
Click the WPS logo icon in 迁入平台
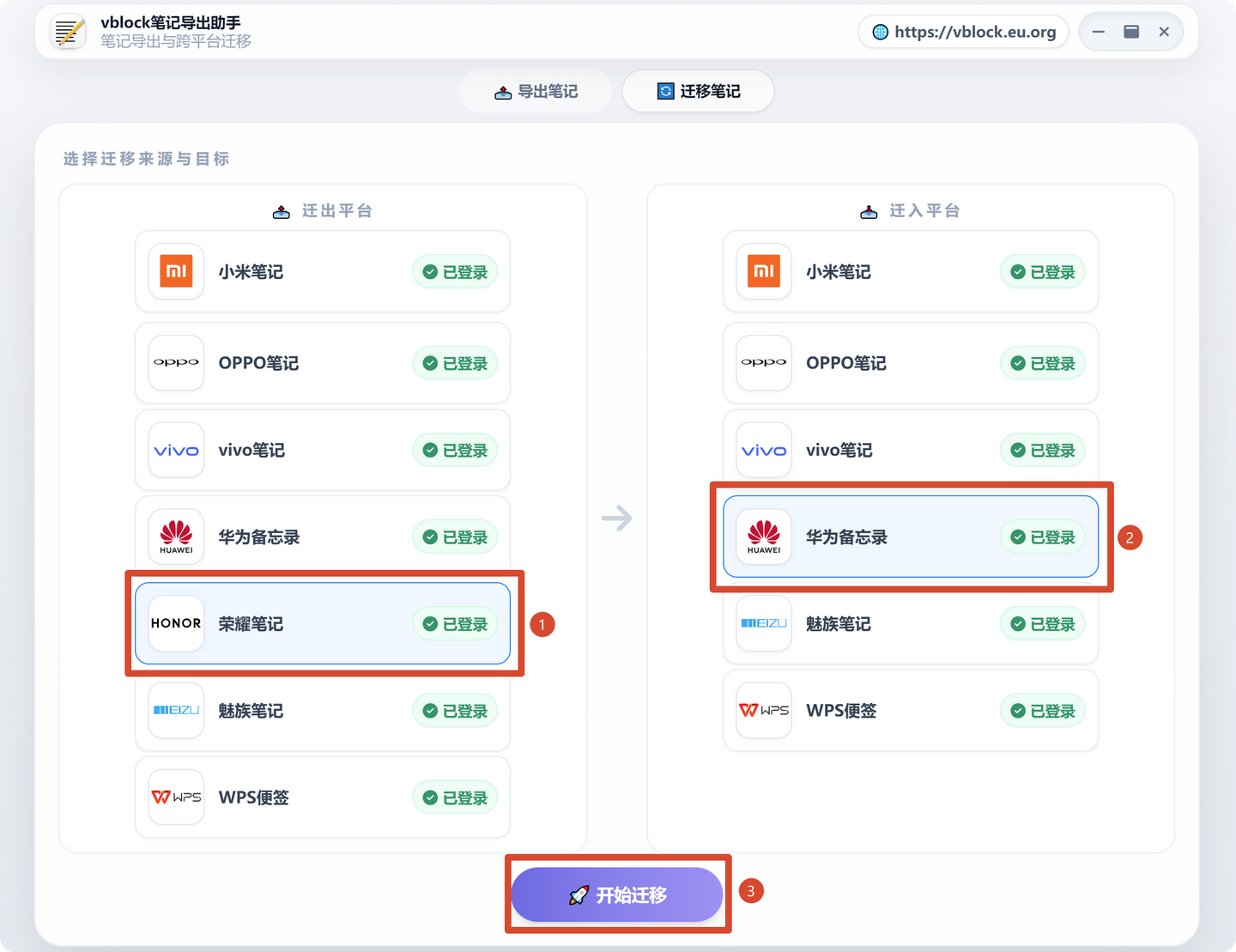764,710
